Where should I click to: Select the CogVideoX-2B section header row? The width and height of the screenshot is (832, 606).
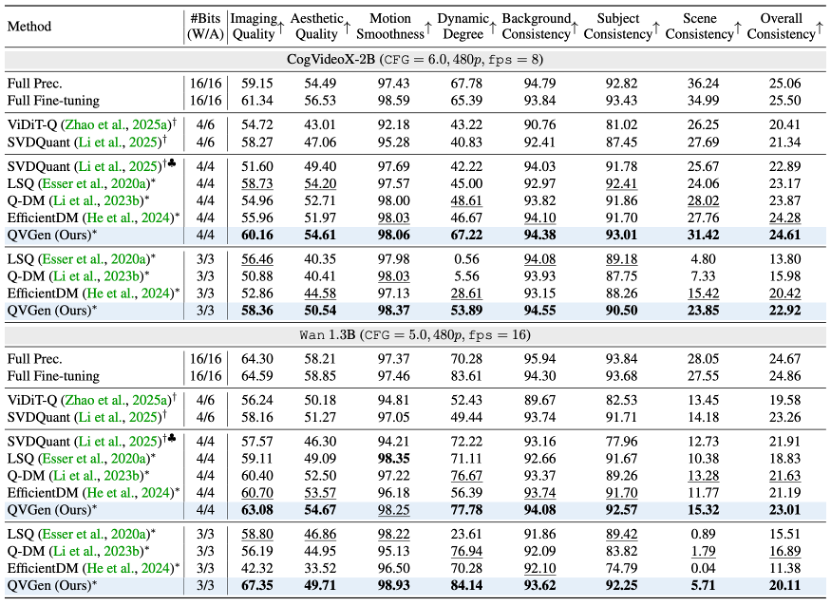coord(416,59)
